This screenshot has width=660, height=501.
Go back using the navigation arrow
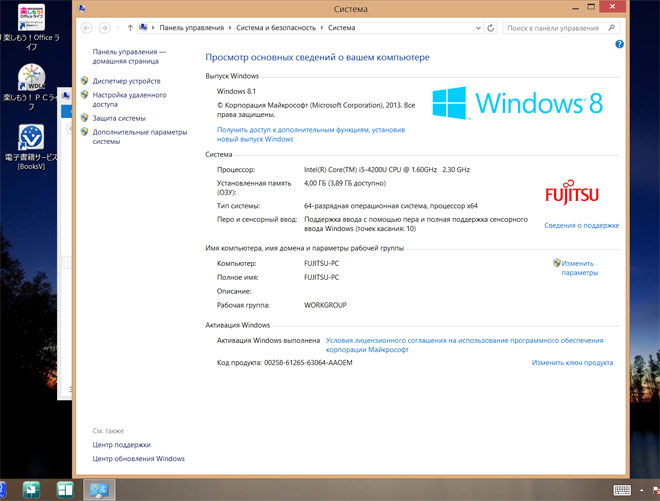click(x=87, y=28)
